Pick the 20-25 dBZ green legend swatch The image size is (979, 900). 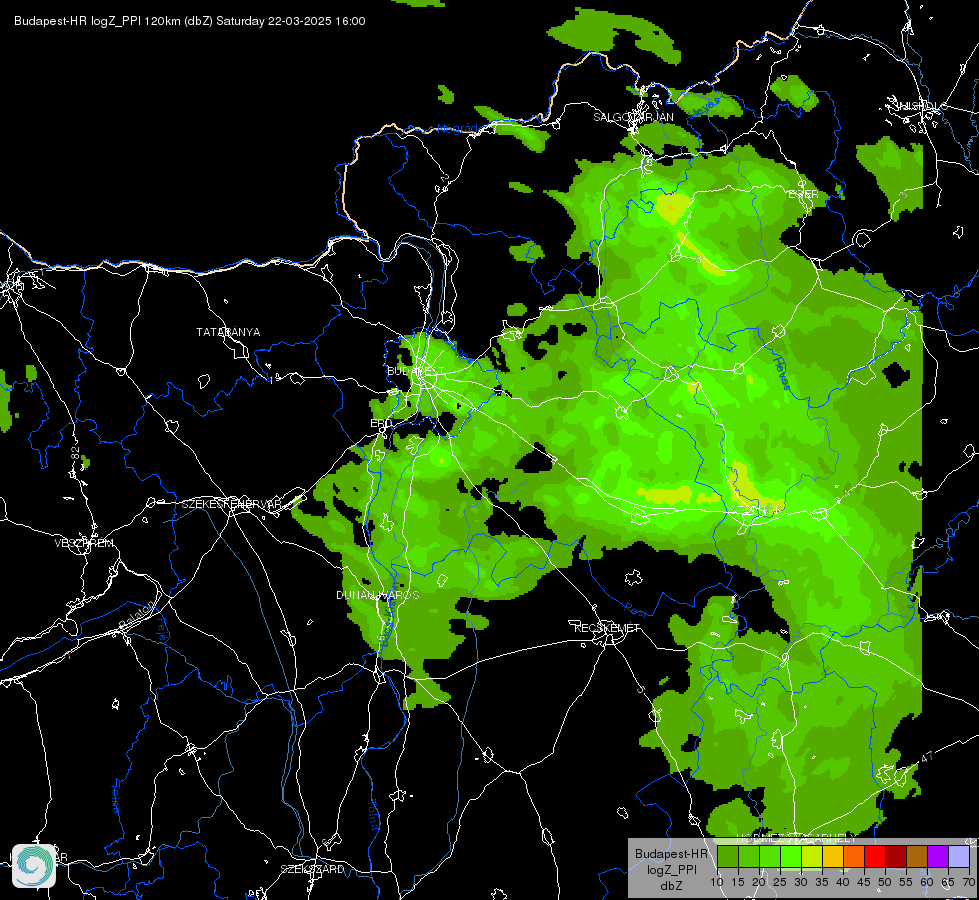click(770, 857)
